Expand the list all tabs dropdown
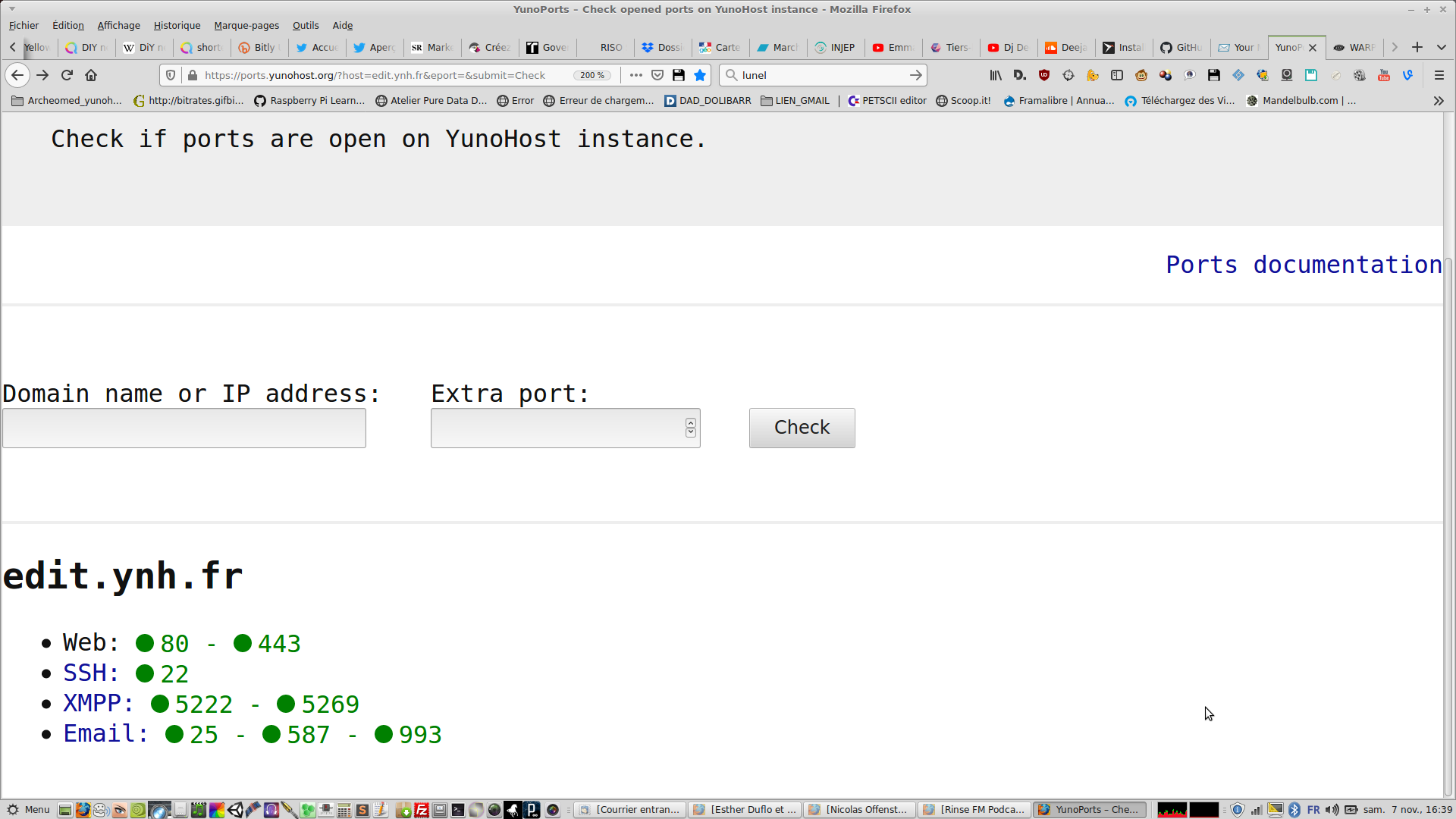Screen dimensions: 1456x819 pyautogui.click(x=1442, y=47)
